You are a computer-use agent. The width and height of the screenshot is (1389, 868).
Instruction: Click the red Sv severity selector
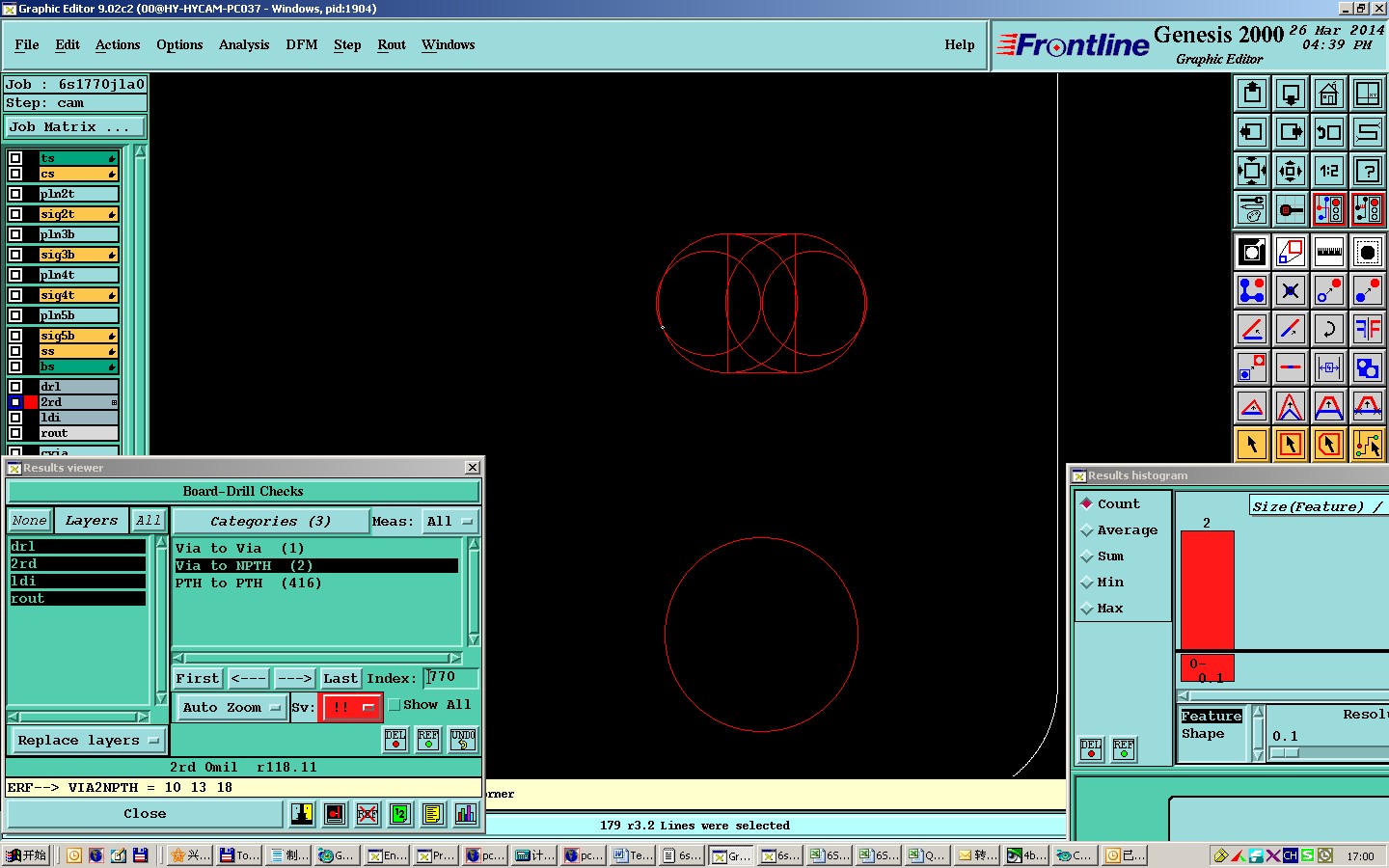tap(351, 708)
